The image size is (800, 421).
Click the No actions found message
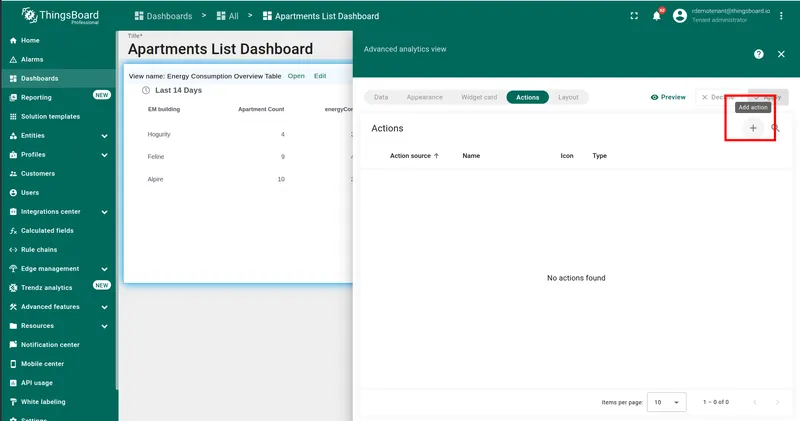pos(576,278)
